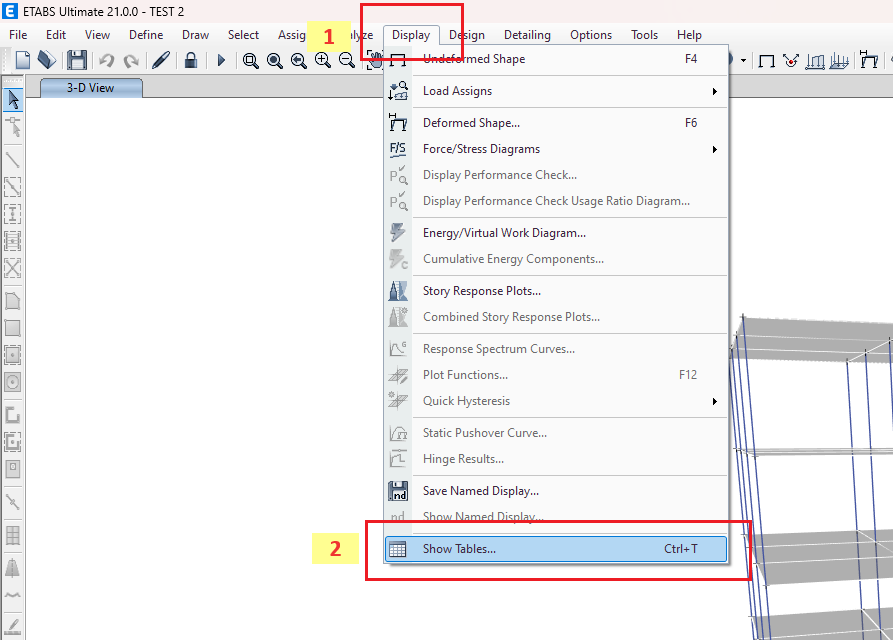The height and width of the screenshot is (640, 893).
Task: Select the pointer arrow tool in left toolbar
Action: [13, 99]
